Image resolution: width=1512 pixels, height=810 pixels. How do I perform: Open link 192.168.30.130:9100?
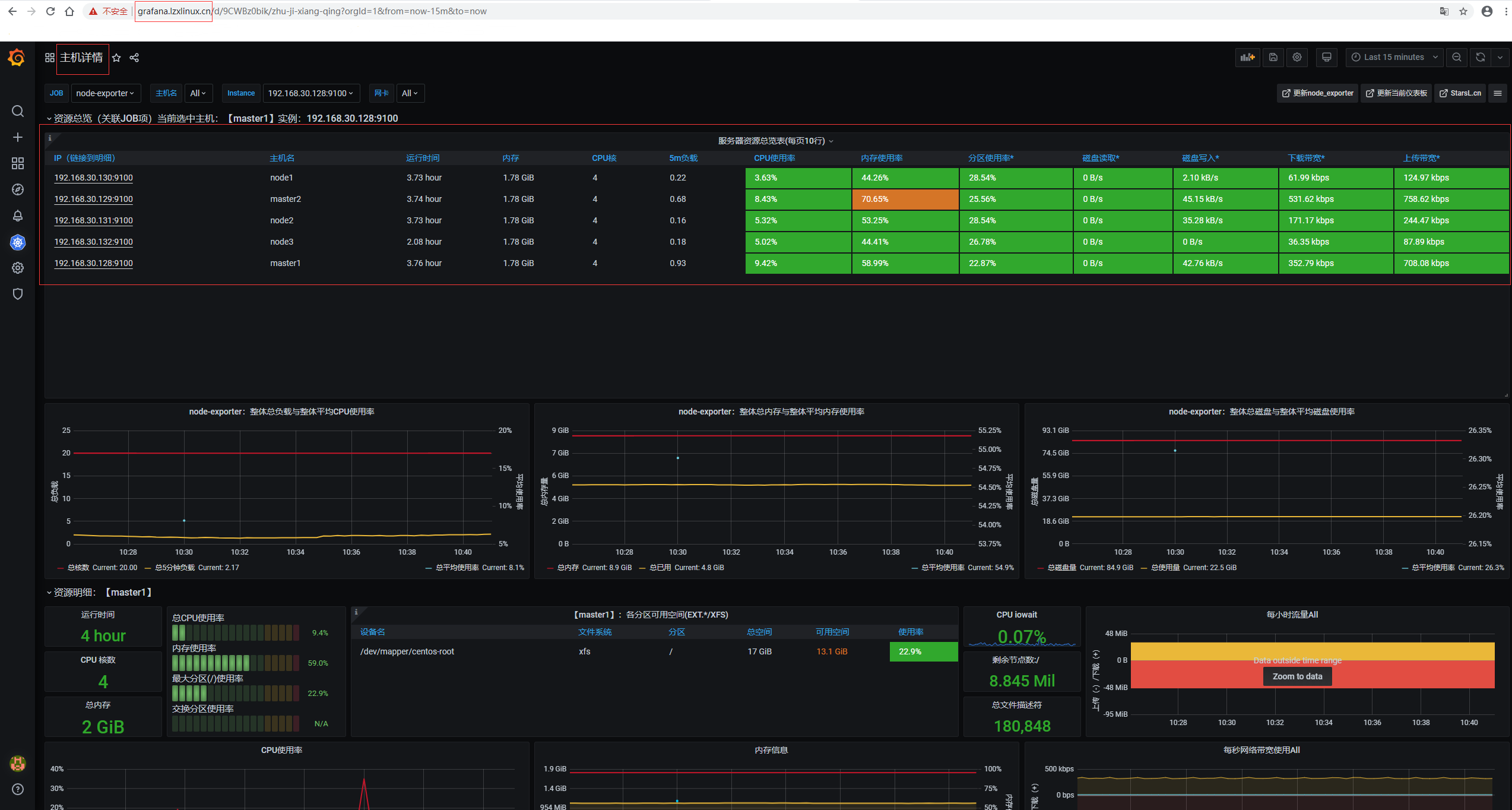point(93,178)
